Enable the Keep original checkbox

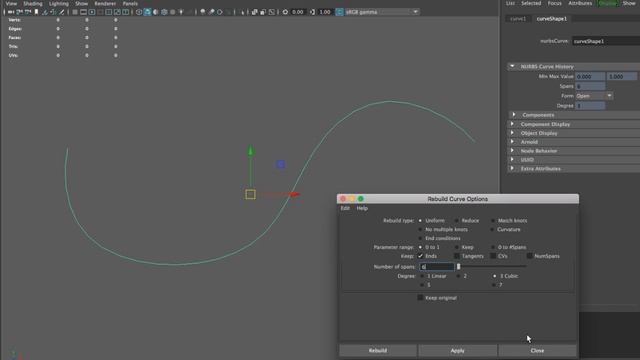coord(420,298)
